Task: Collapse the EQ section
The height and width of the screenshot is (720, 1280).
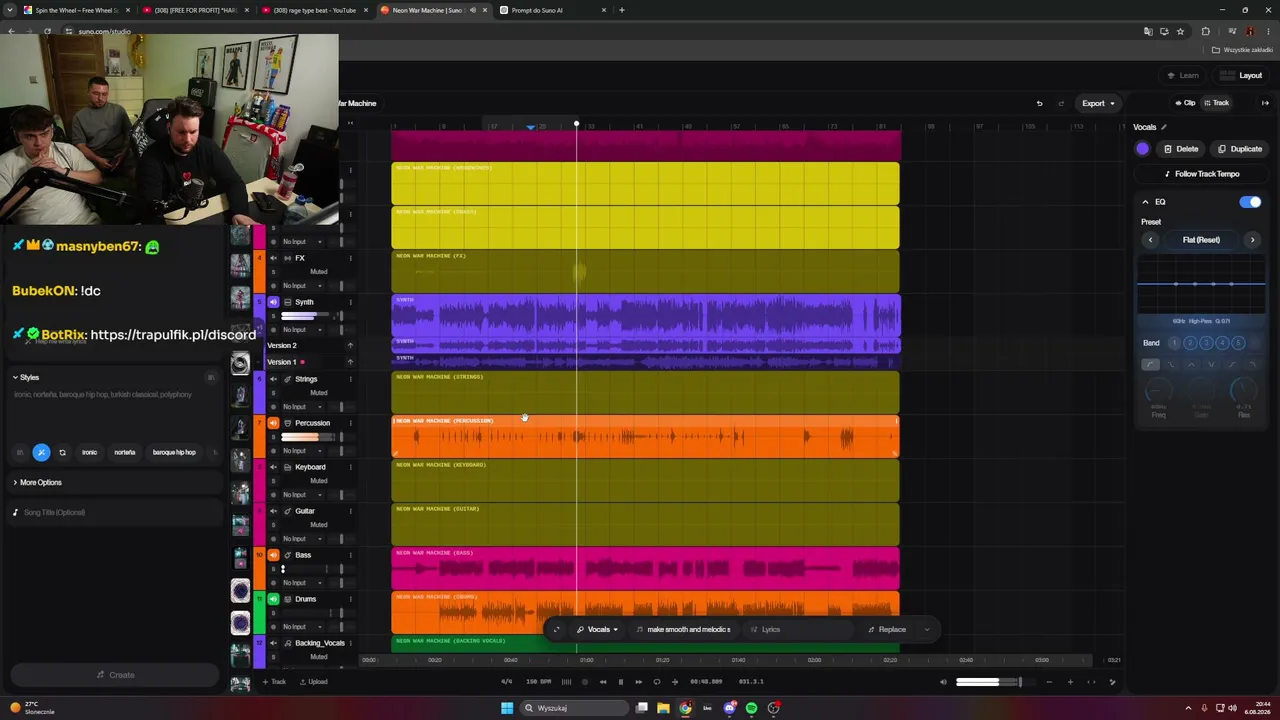Action: click(x=1146, y=202)
